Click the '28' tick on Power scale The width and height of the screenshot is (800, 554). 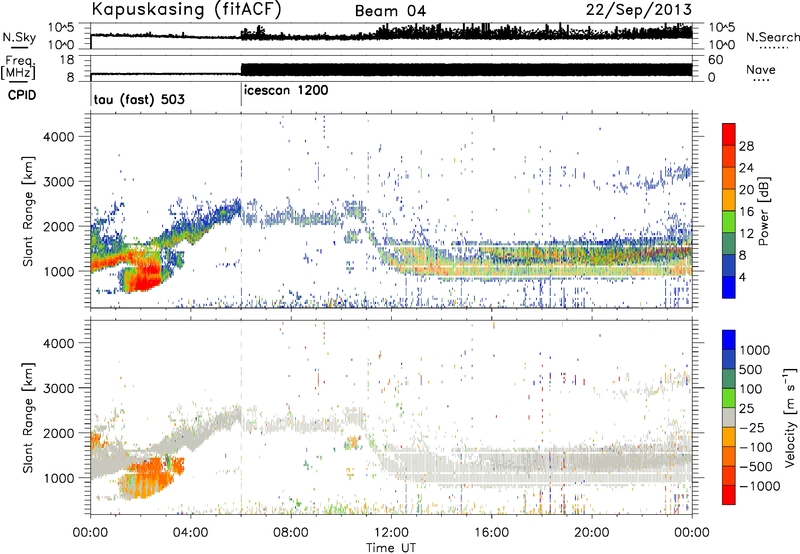pos(746,146)
